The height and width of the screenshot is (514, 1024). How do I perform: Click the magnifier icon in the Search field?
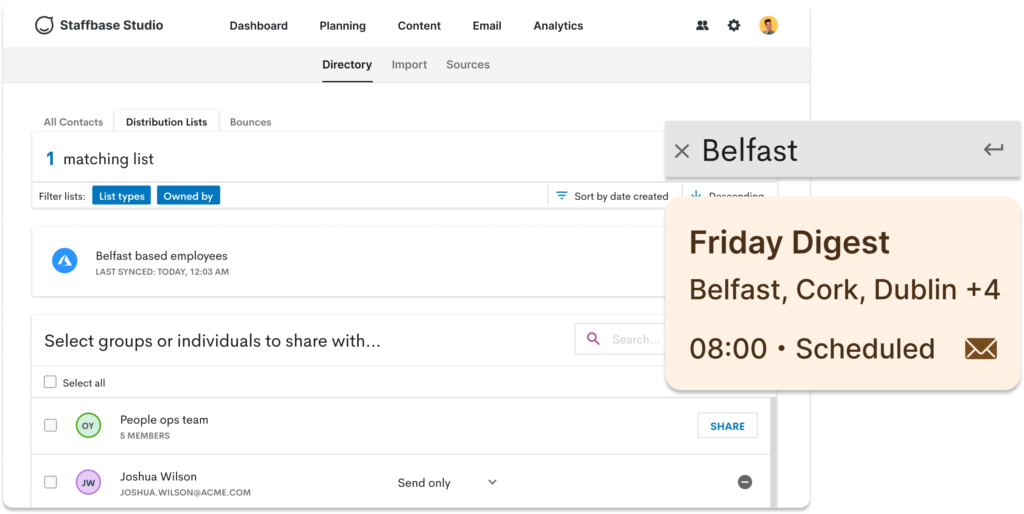click(x=593, y=338)
